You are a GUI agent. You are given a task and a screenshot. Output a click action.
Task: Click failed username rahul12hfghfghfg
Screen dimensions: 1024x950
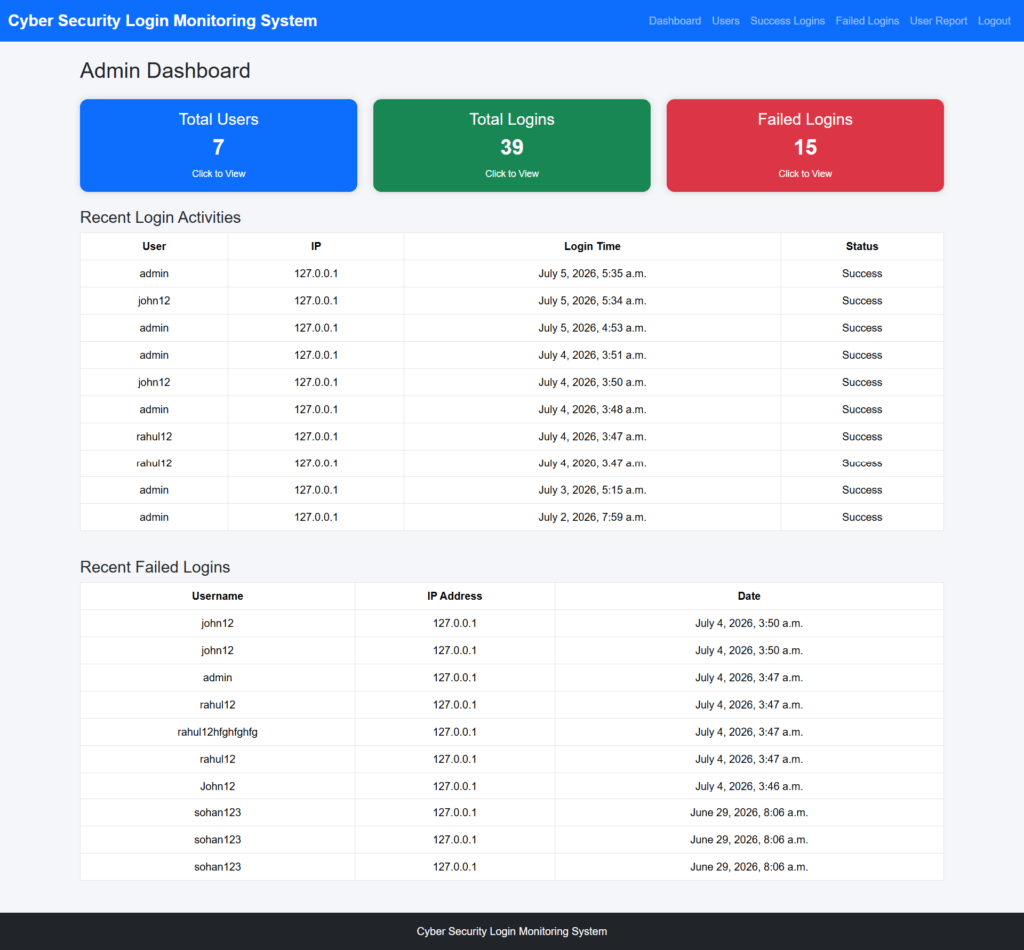tap(217, 732)
